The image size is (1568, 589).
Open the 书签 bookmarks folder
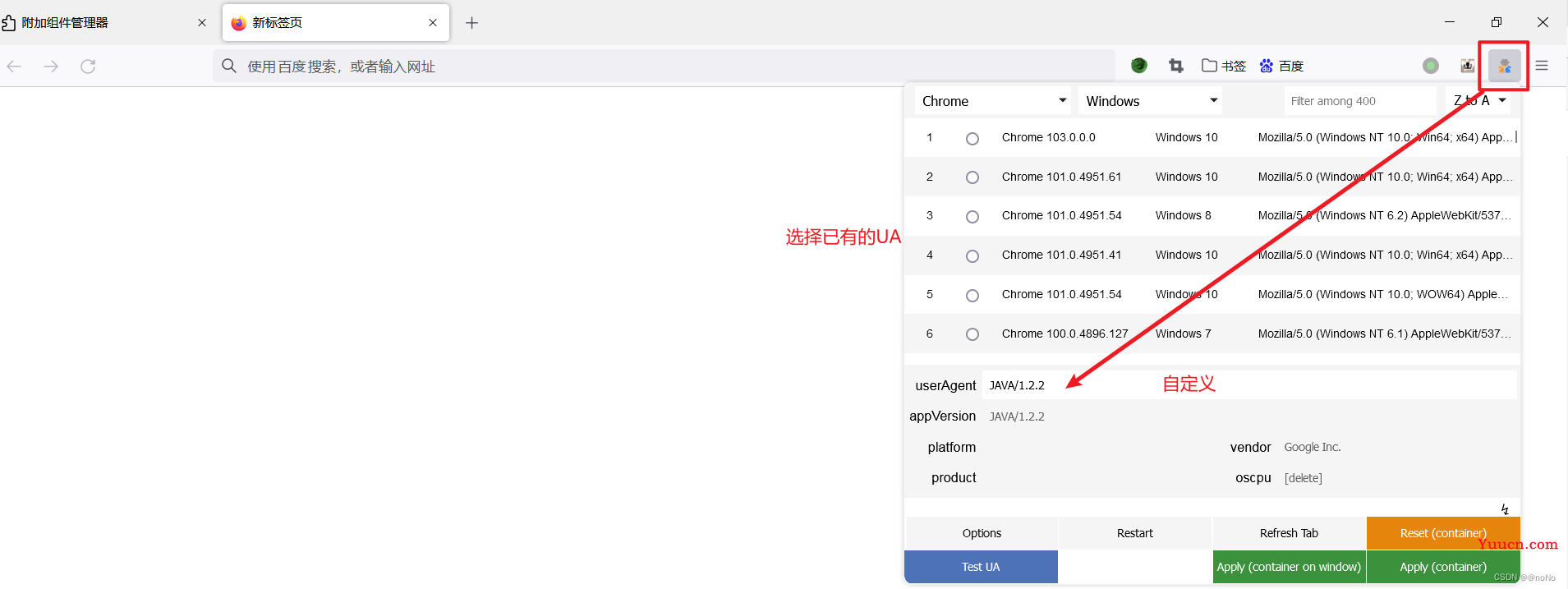[x=1223, y=66]
